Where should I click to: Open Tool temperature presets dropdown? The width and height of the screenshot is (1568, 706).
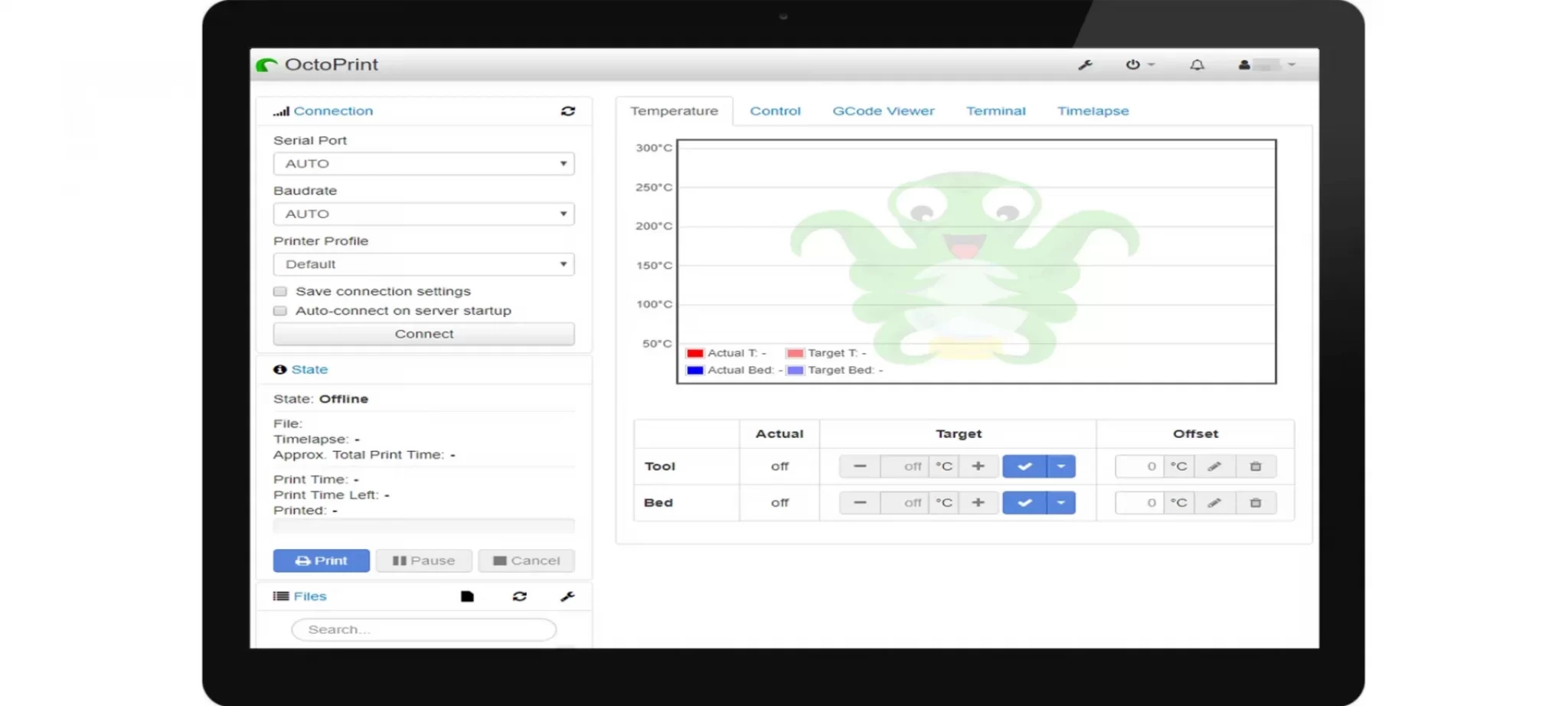[1061, 466]
